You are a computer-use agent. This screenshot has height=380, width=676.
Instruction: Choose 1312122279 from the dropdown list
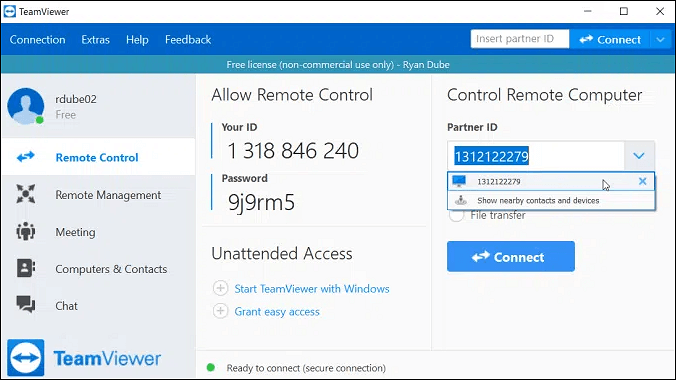(x=551, y=181)
